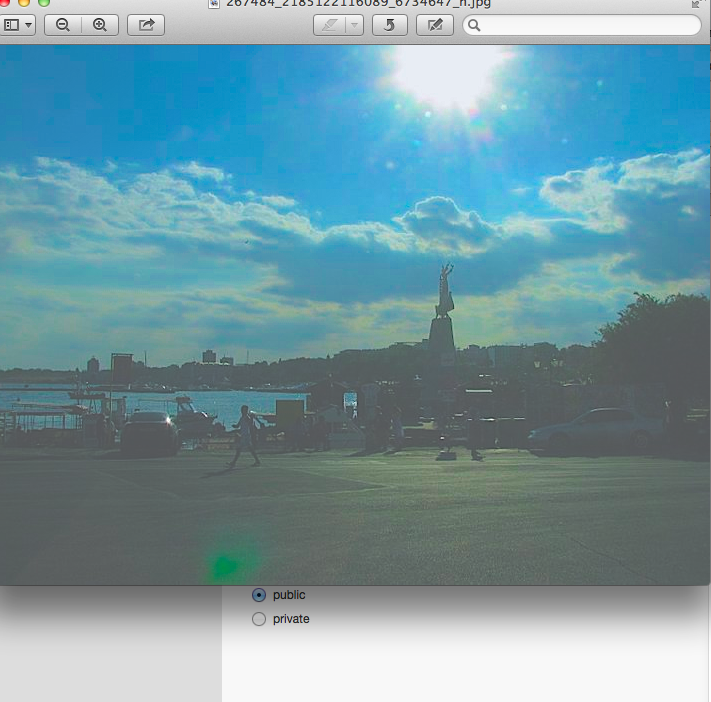Enter full screen using the title bar arrows
The width and height of the screenshot is (711, 702).
click(x=696, y=3)
